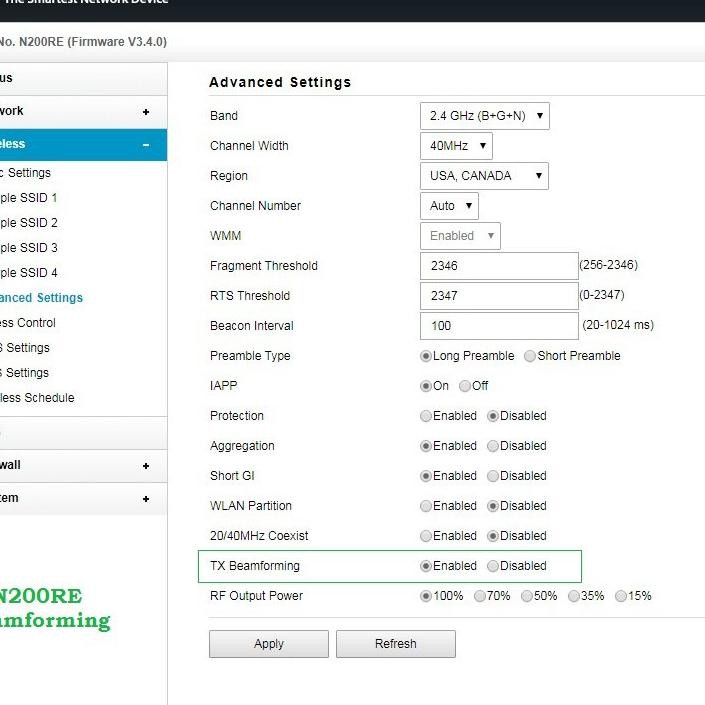705x705 pixels.
Task: Click the Refresh button
Action: coord(395,644)
